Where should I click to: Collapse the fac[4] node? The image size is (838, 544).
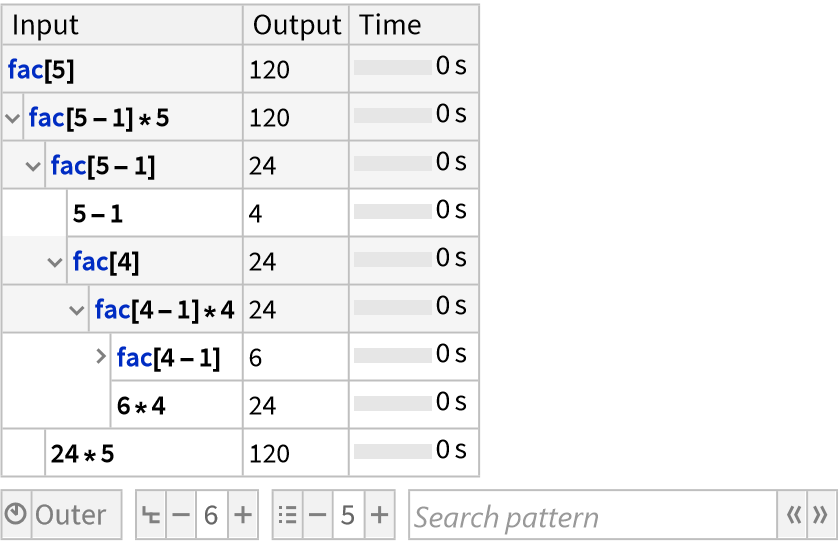56,262
